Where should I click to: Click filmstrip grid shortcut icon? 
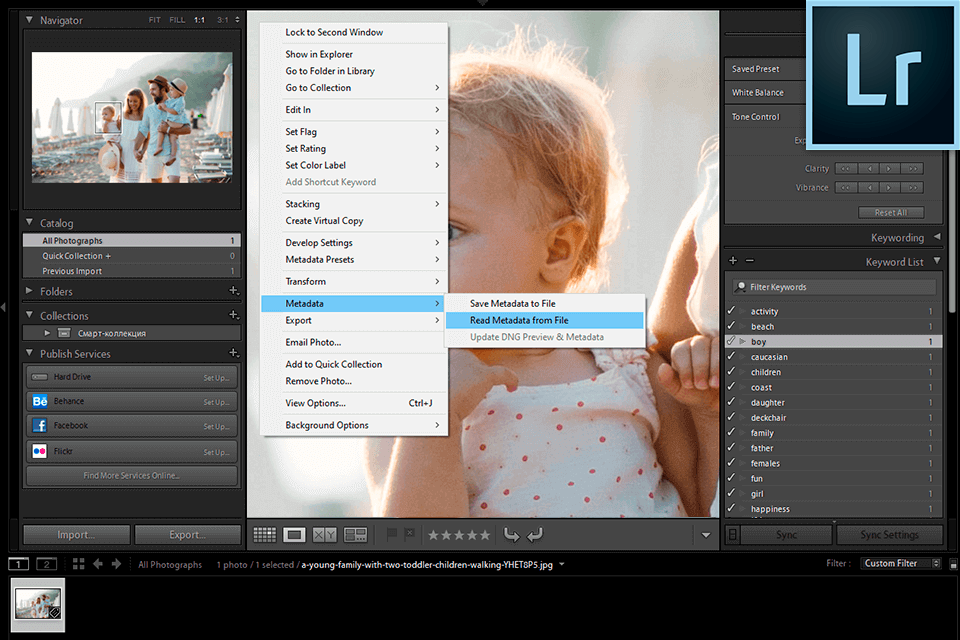(x=78, y=564)
